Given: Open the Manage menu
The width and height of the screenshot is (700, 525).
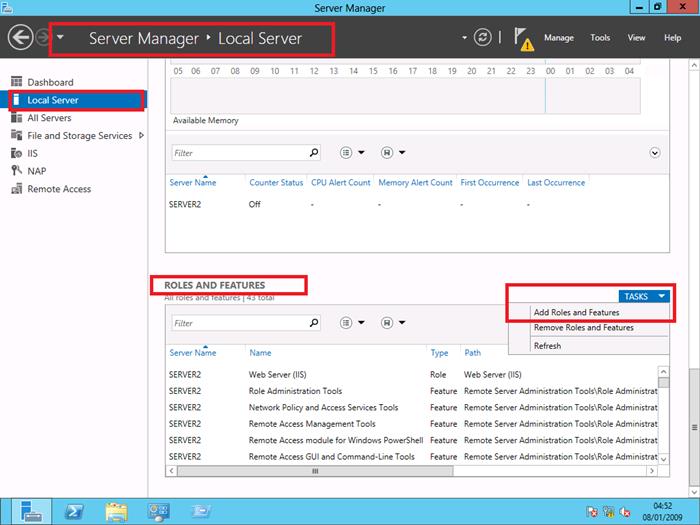Looking at the screenshot, I should 558,38.
